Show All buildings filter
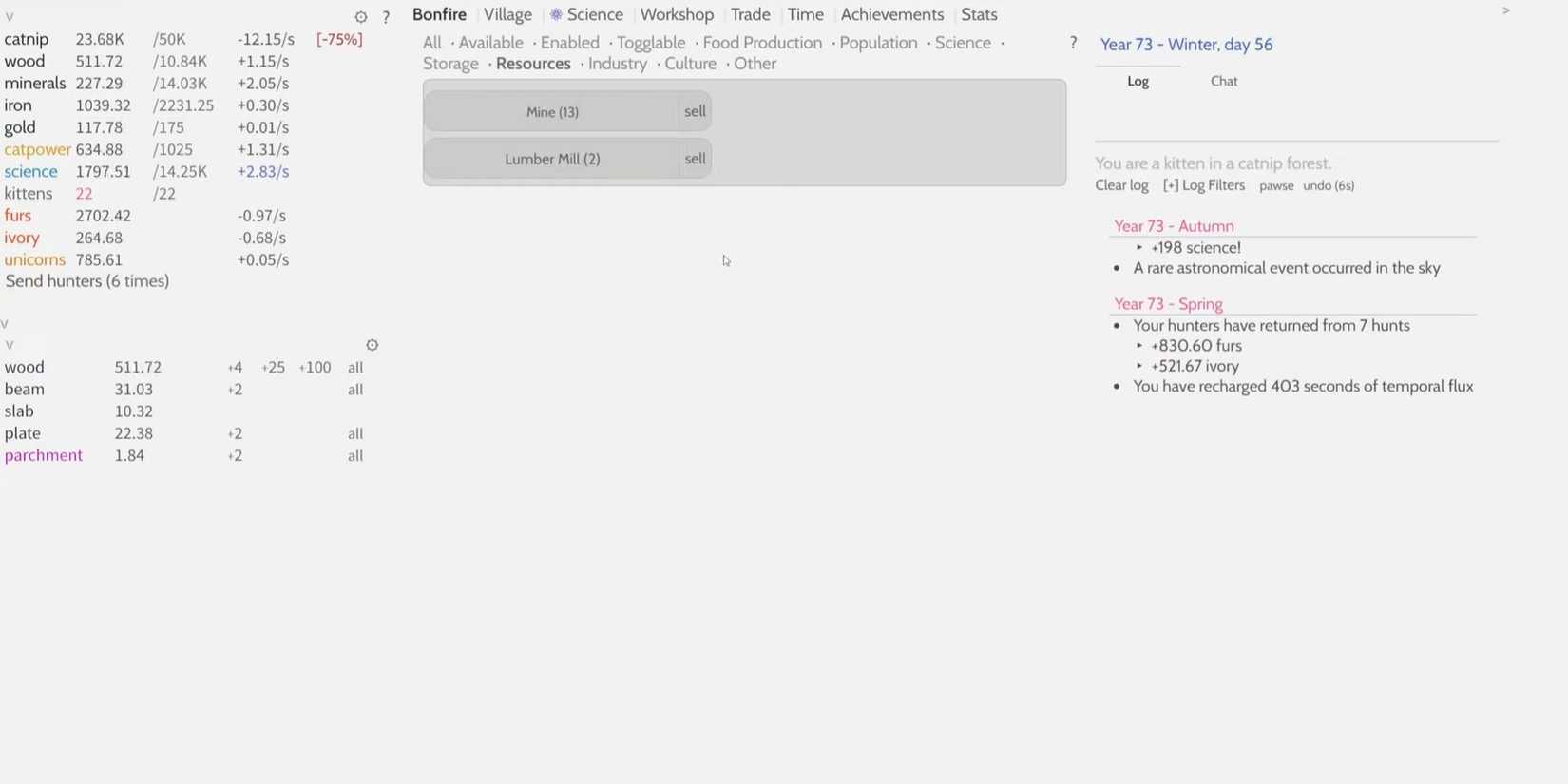1568x784 pixels. [431, 43]
